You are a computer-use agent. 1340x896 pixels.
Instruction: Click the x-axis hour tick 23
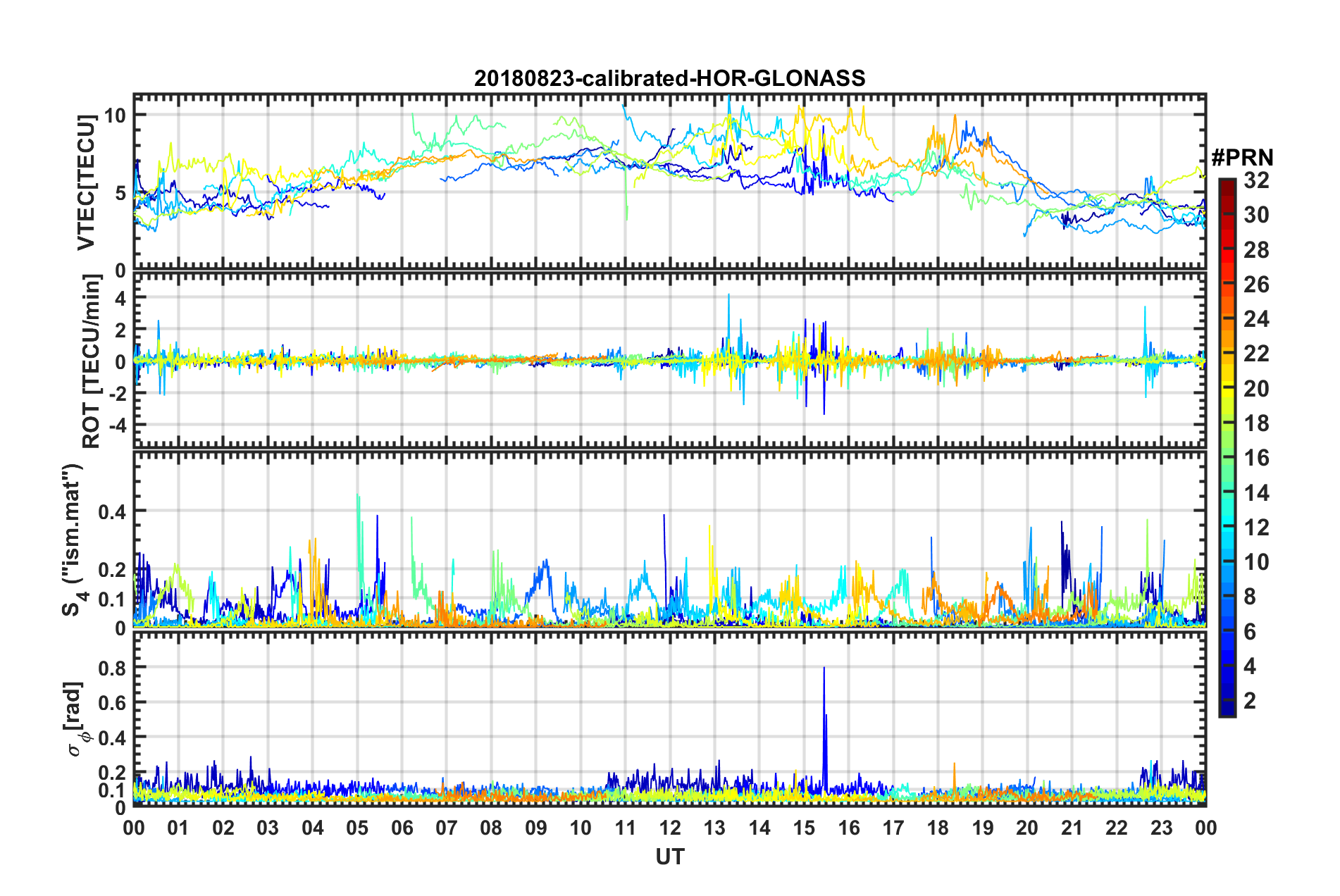[x=1162, y=828]
